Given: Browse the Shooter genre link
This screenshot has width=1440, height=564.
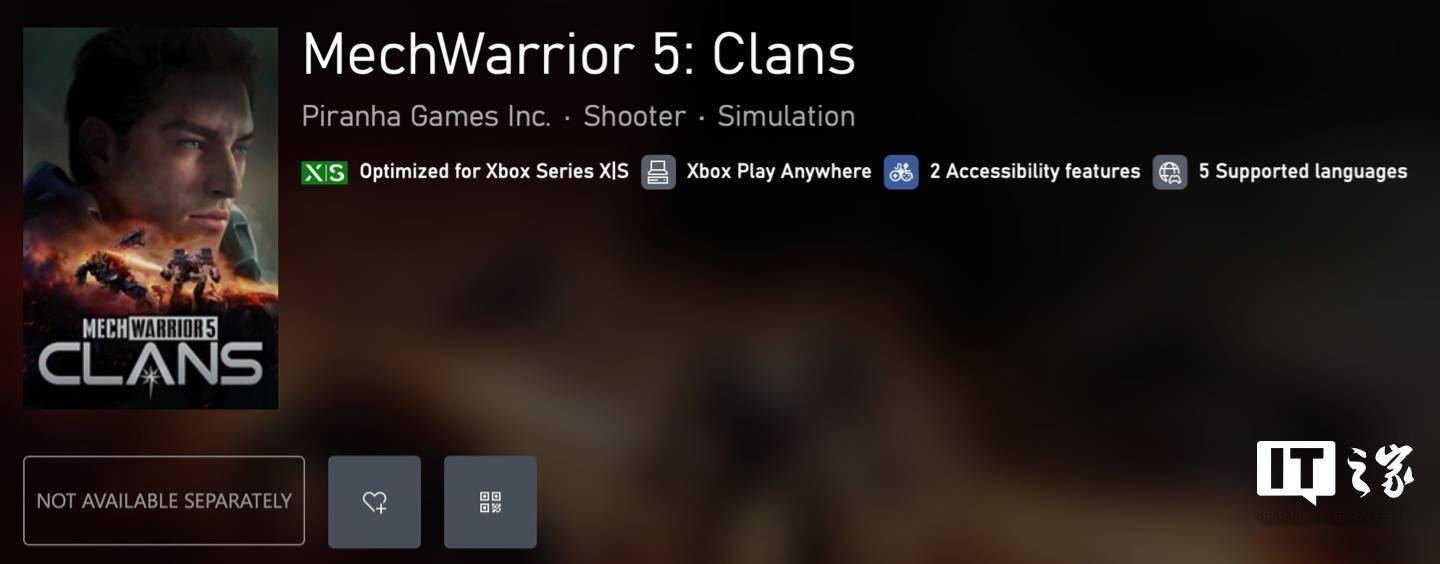Looking at the screenshot, I should 634,116.
